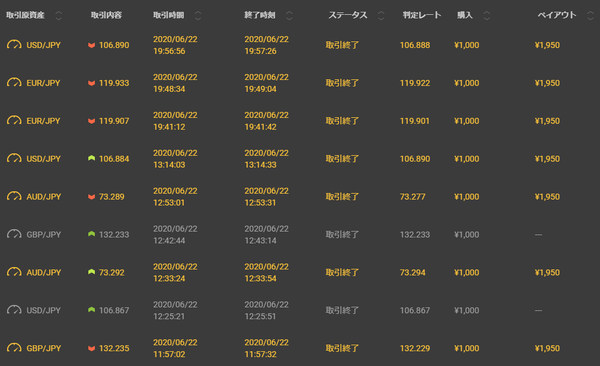Click end time 2020/06/22 12:53:31
The height and width of the screenshot is (366, 600).
(267, 197)
